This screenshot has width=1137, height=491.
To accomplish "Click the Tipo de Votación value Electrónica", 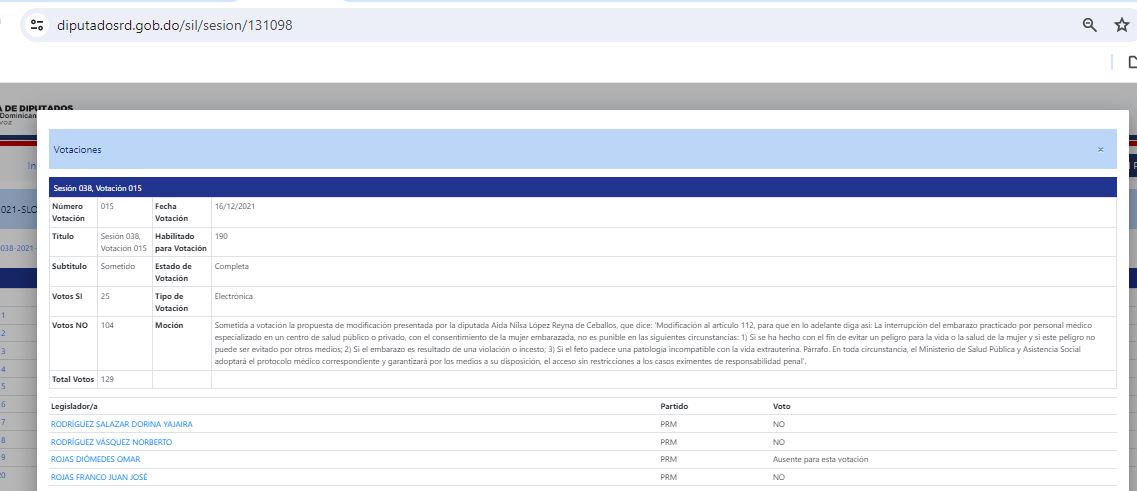I will tap(234, 296).
